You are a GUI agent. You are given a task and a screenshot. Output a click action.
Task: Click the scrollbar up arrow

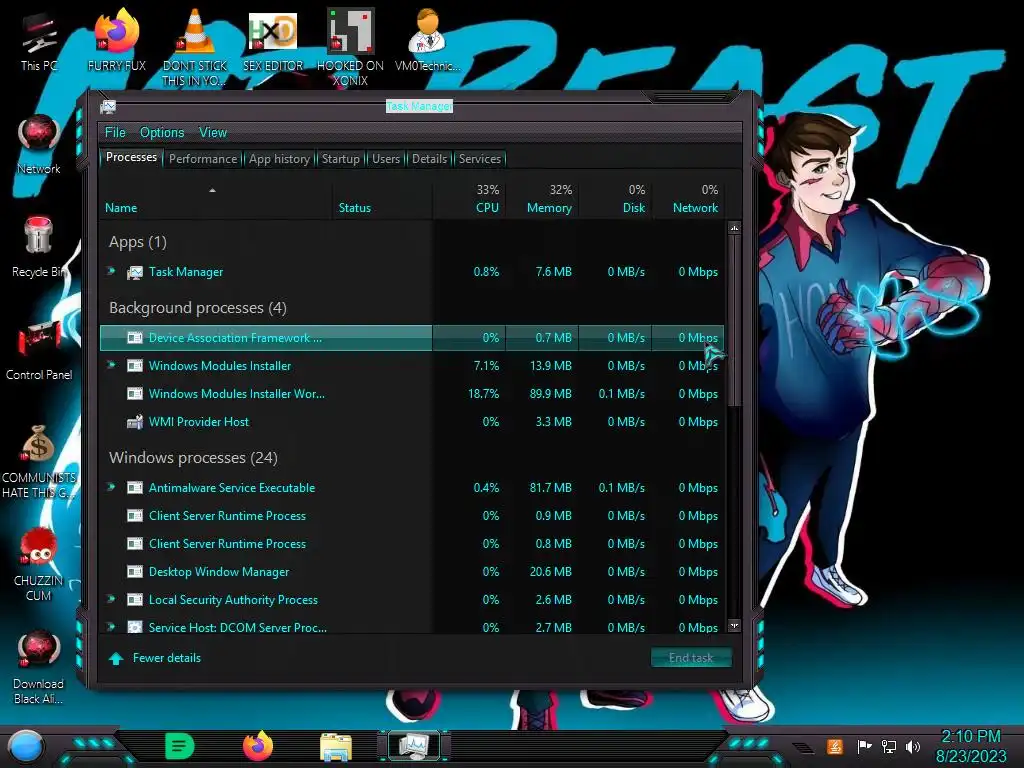point(734,229)
